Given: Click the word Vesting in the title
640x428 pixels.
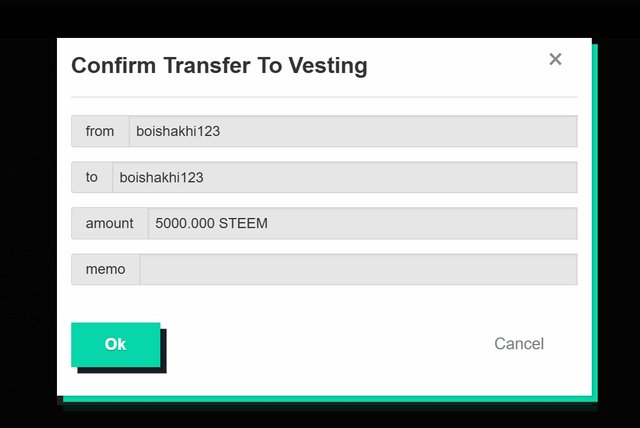Looking at the screenshot, I should point(328,66).
